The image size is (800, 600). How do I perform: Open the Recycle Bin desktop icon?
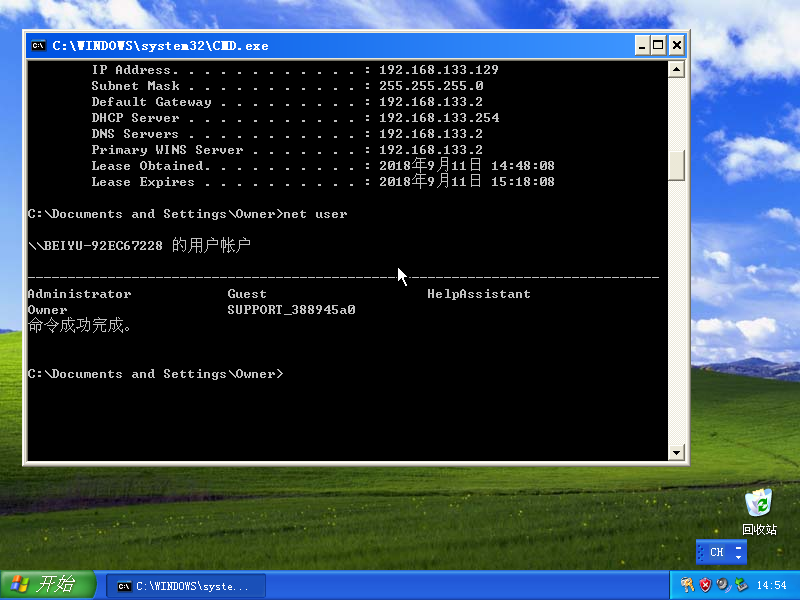[x=759, y=512]
